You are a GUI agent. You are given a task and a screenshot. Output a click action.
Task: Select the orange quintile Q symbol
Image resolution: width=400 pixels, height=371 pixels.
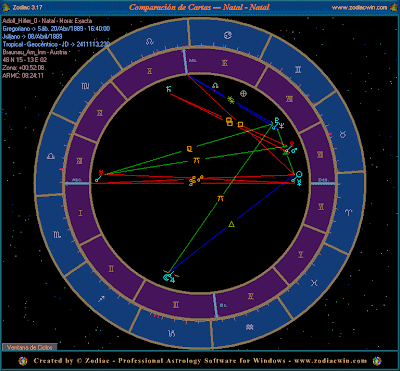point(189,149)
